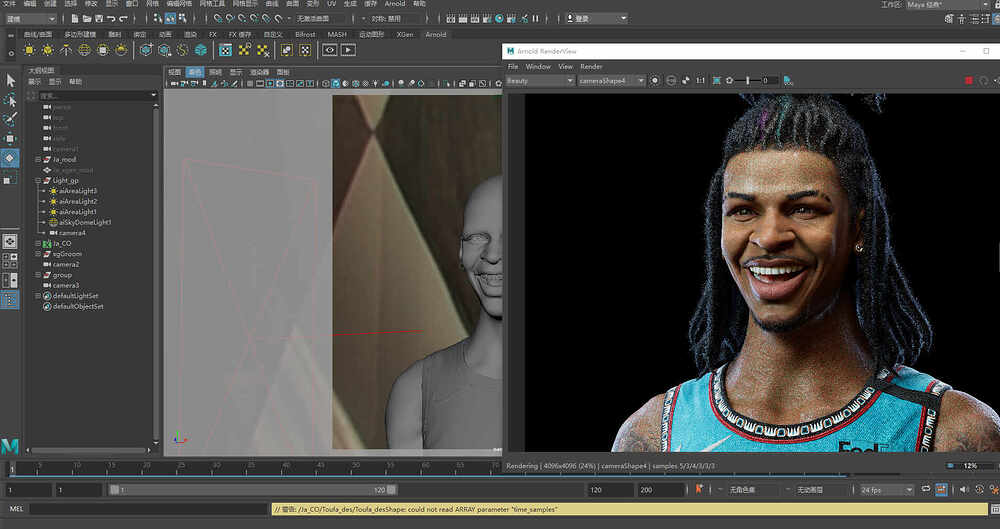Stop the render with the red button

point(969,80)
